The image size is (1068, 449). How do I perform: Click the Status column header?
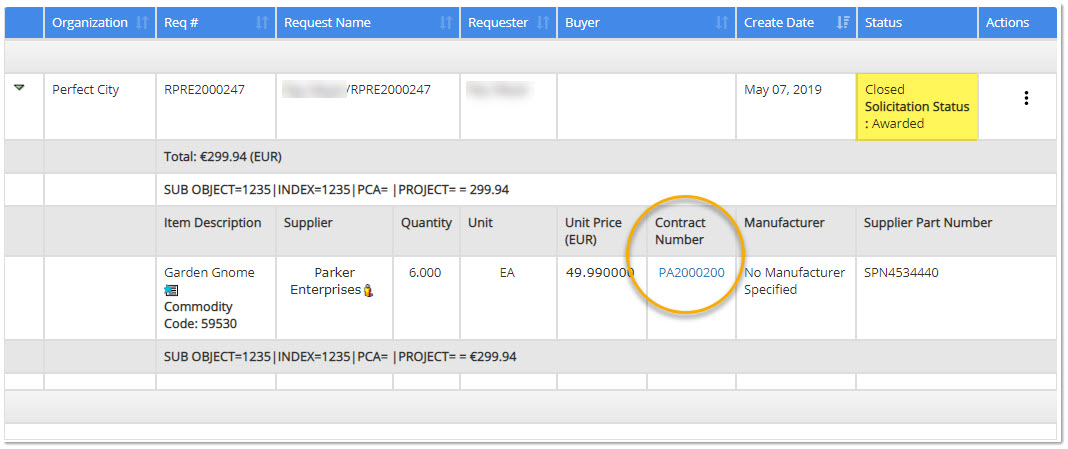tap(917, 22)
